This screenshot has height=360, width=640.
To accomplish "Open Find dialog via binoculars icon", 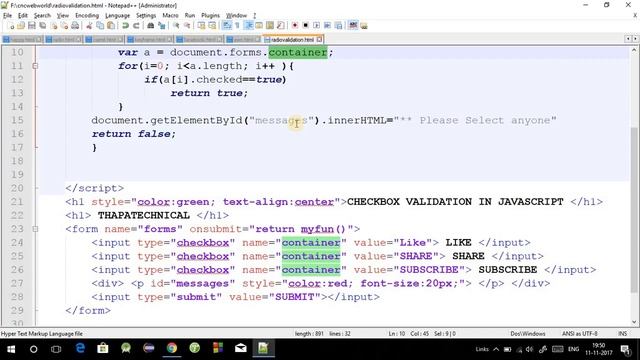I will [x=151, y=26].
